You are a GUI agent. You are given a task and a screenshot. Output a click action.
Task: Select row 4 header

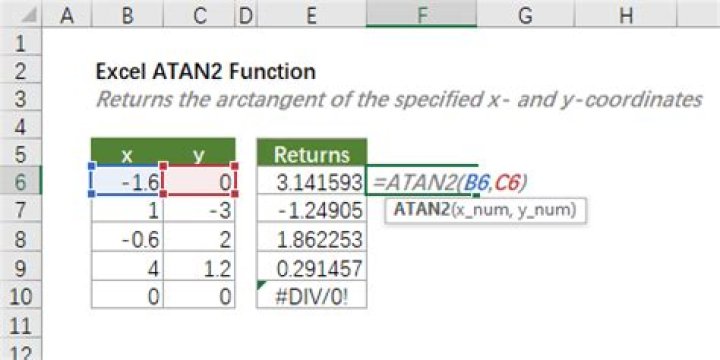(21, 127)
